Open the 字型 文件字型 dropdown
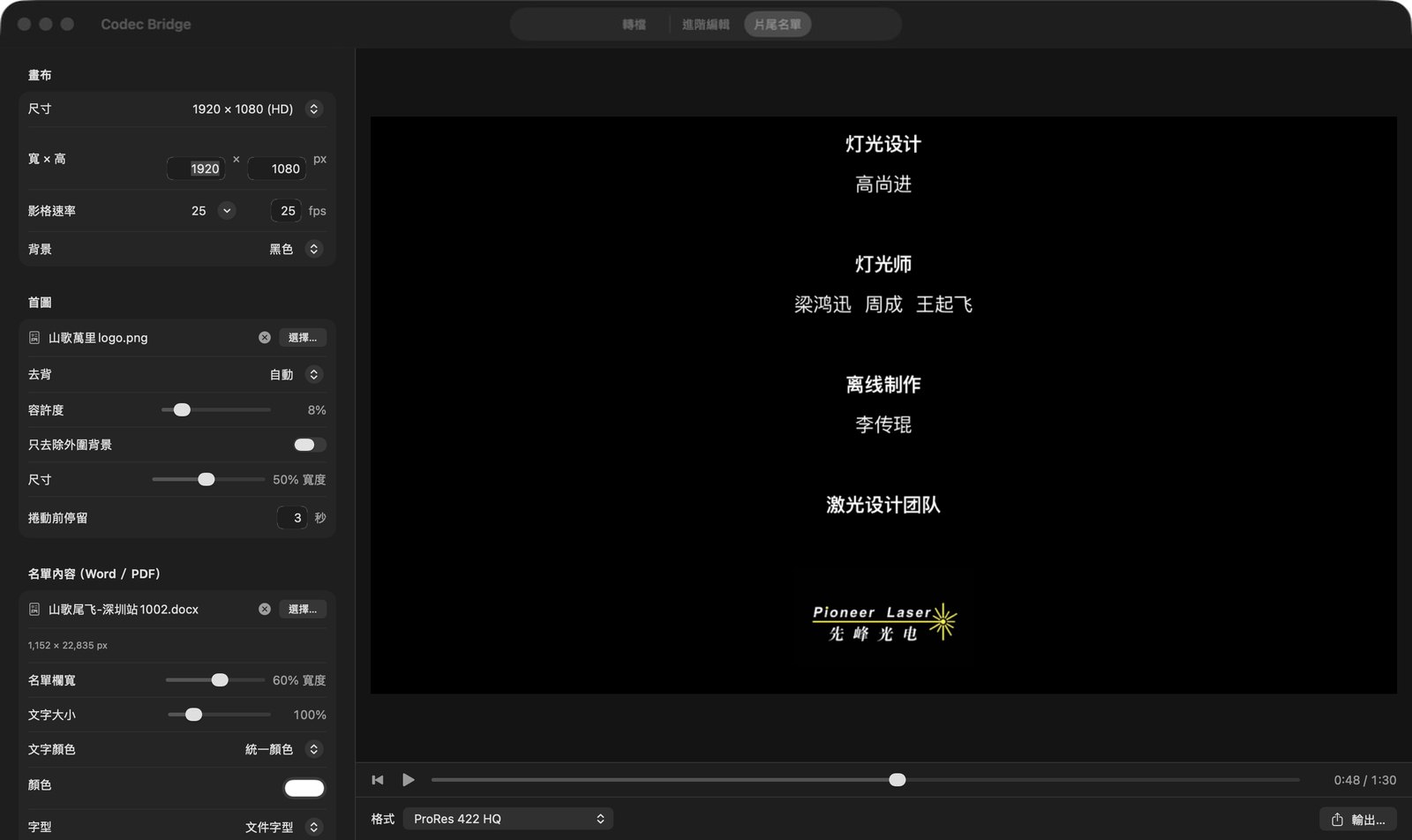Image resolution: width=1412 pixels, height=840 pixels. click(313, 828)
